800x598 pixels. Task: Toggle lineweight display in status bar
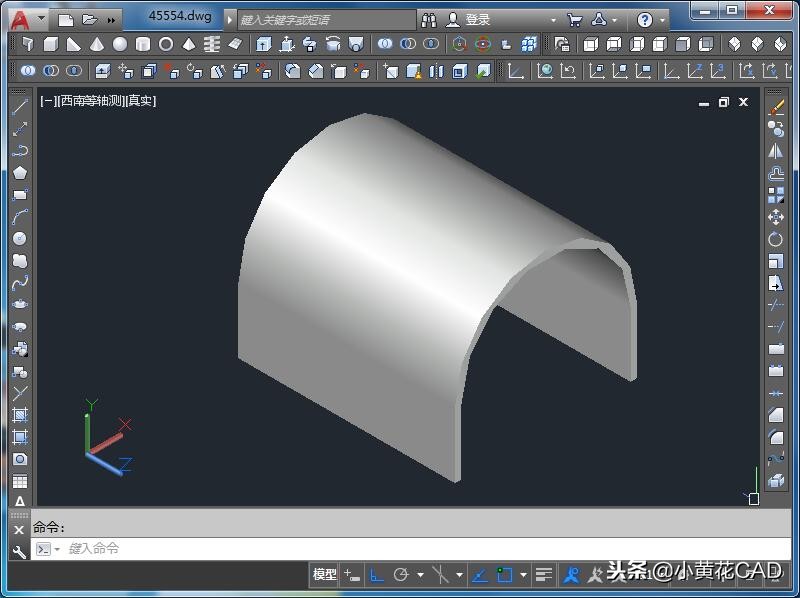pos(543,575)
